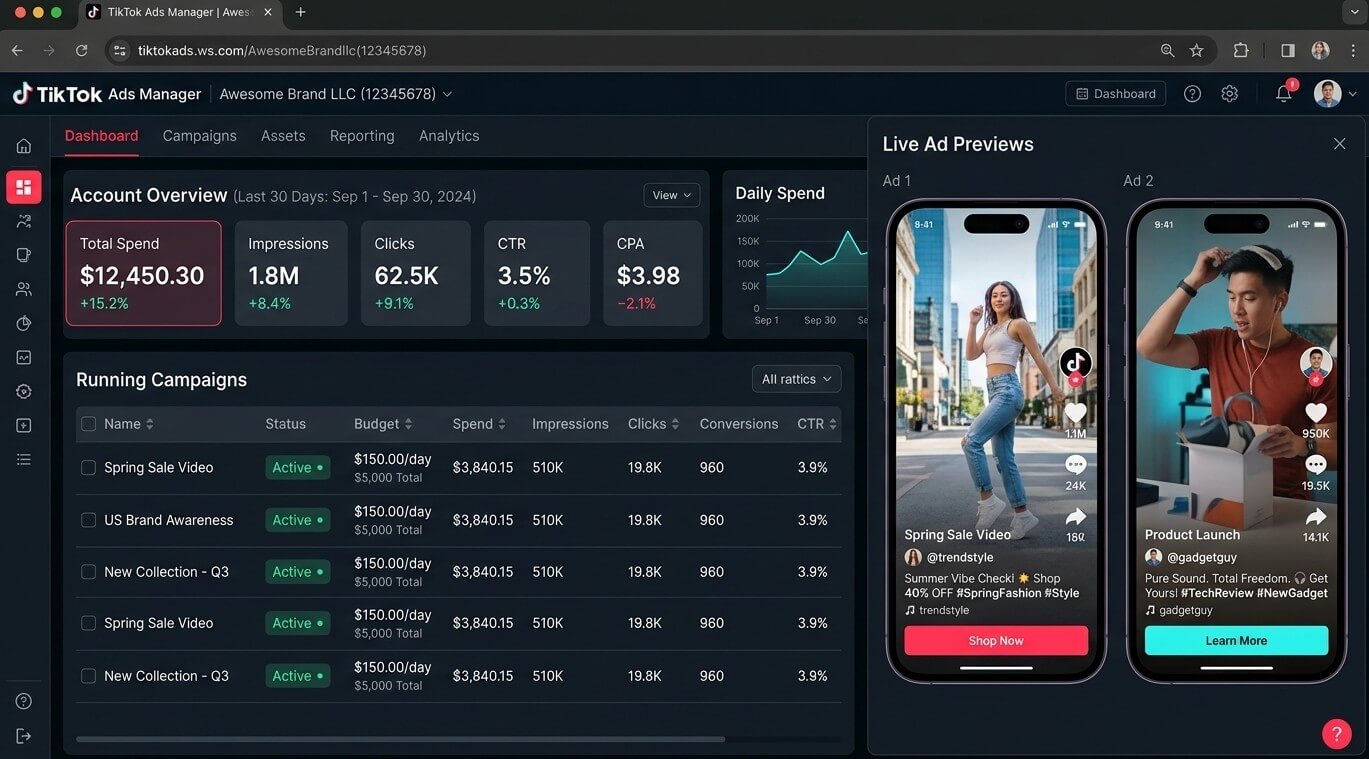Click the horizontal scrollbar under campaigns table
This screenshot has height=759, width=1369.
[x=400, y=739]
